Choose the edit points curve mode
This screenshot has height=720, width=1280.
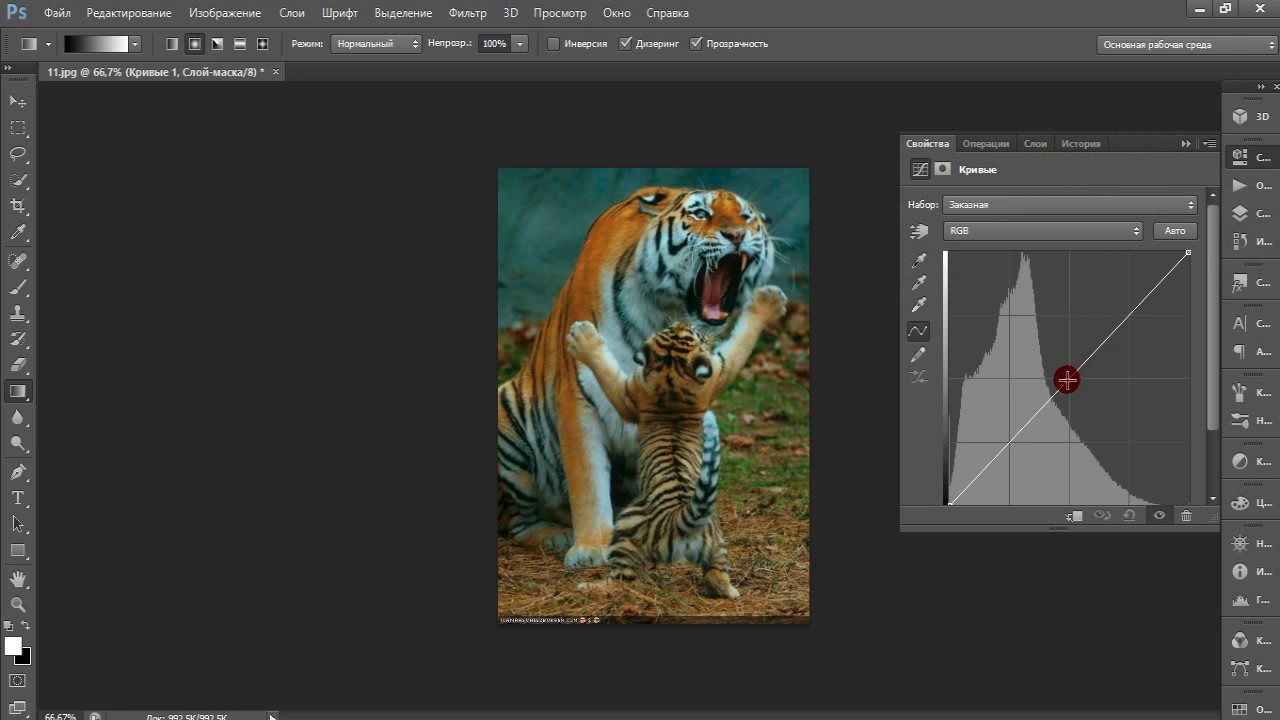click(x=919, y=331)
